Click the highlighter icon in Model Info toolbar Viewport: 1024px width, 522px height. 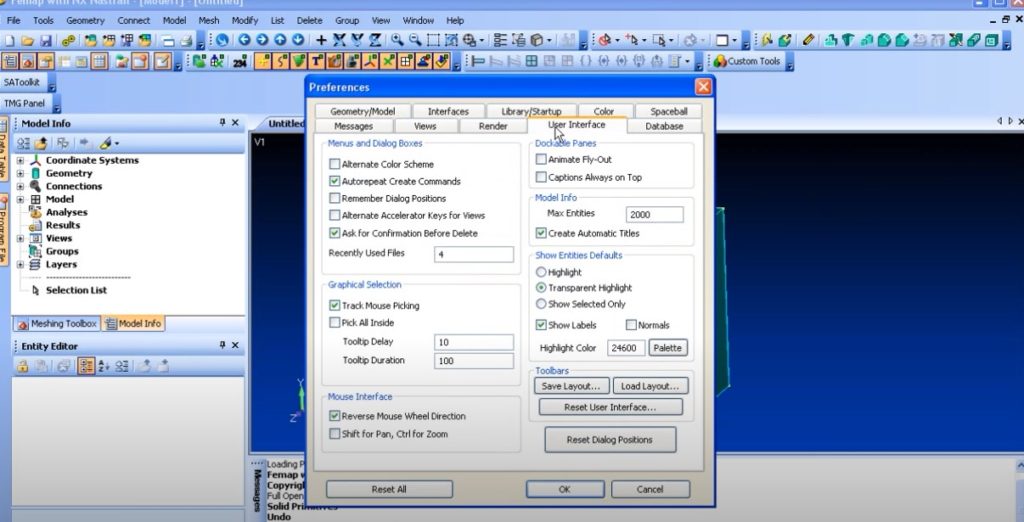pyautogui.click(x=105, y=143)
